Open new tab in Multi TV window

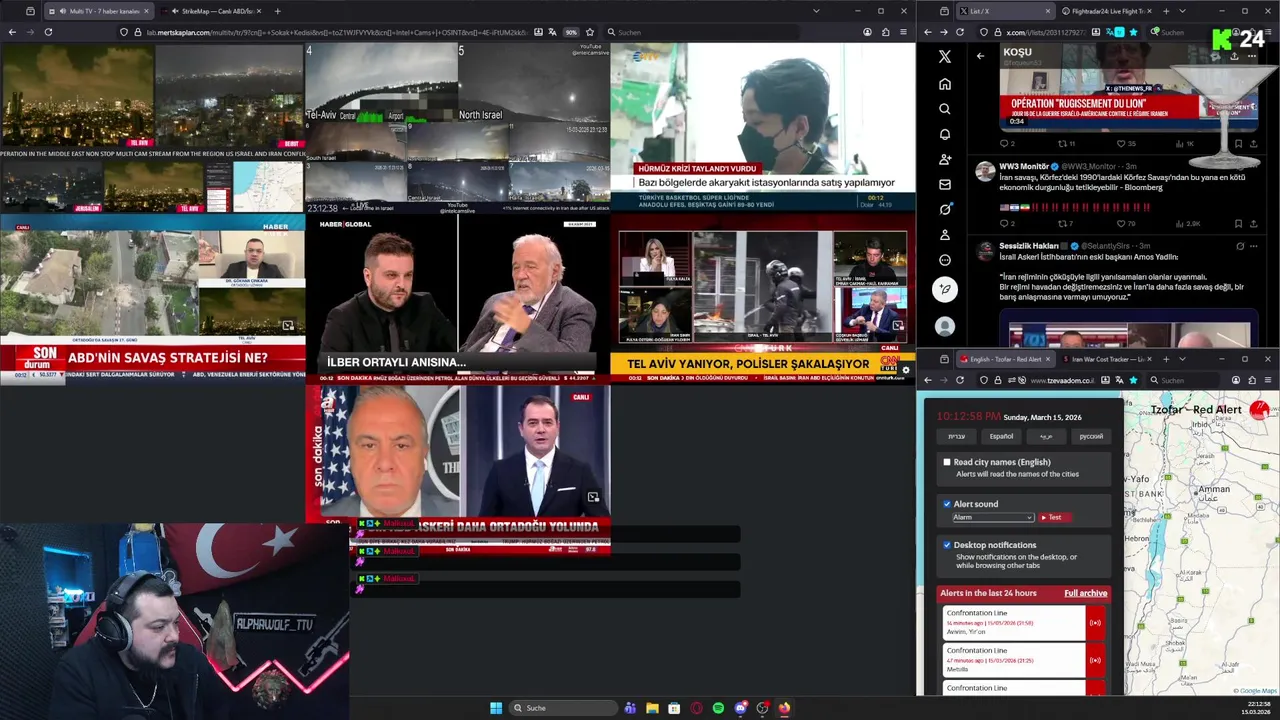click(277, 11)
